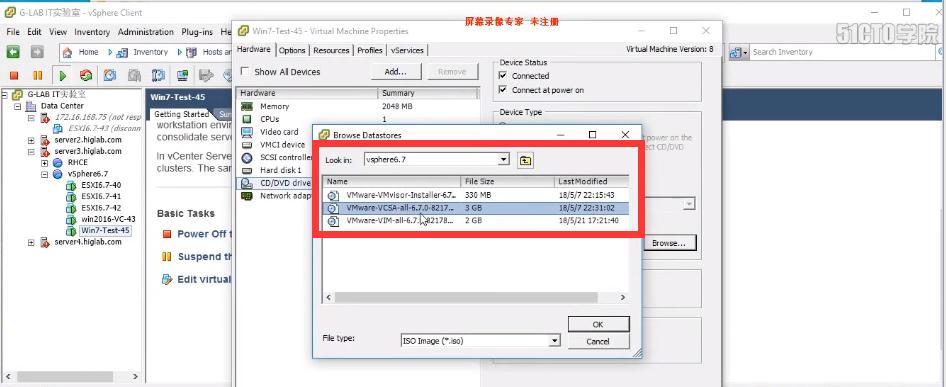This screenshot has width=946, height=387.
Task: Collapse the Data Center tree node
Action: coord(18,106)
